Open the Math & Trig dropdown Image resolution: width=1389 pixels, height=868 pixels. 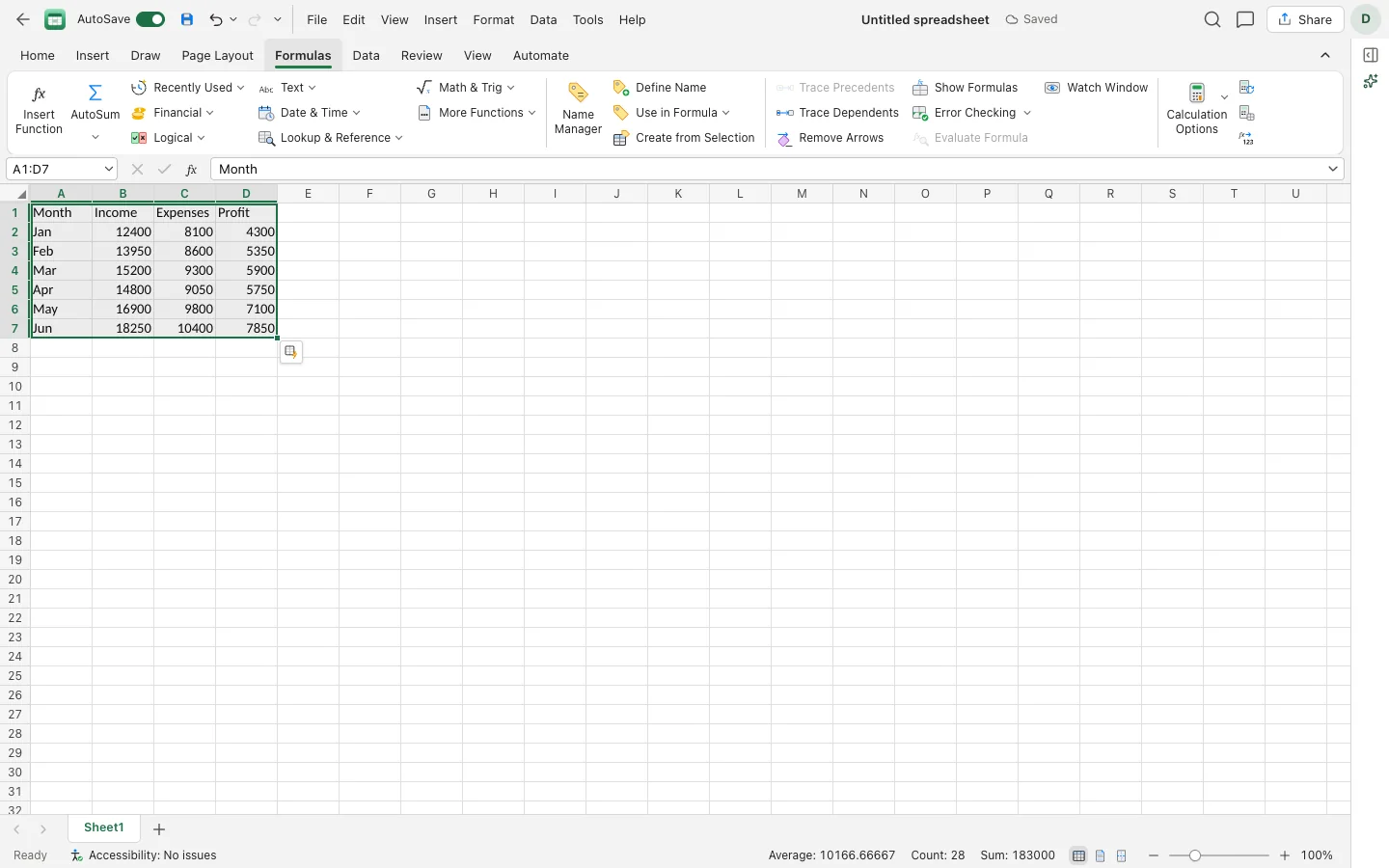click(465, 88)
